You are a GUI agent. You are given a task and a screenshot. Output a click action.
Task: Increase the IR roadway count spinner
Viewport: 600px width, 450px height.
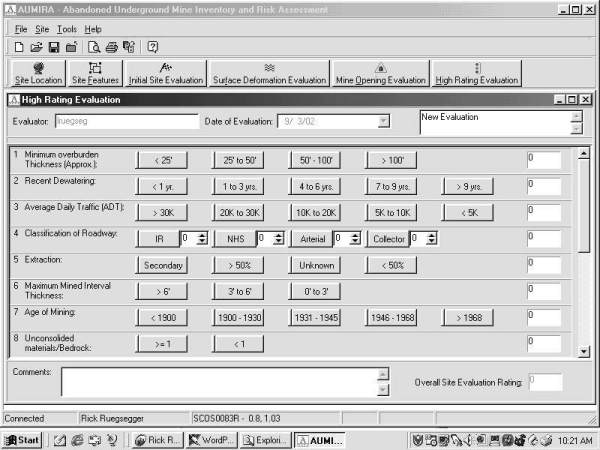pyautogui.click(x=202, y=235)
